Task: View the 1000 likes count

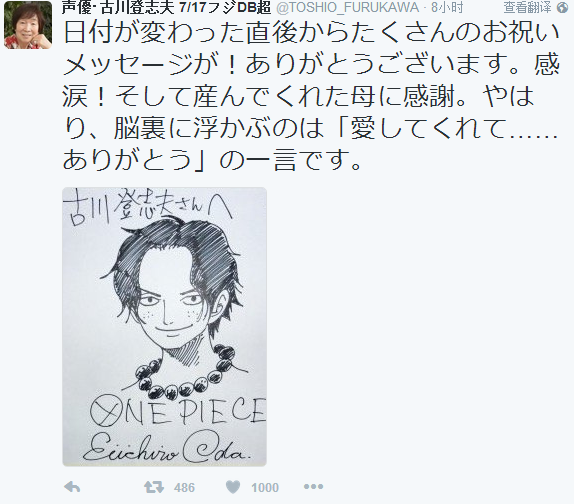Action: 265,488
